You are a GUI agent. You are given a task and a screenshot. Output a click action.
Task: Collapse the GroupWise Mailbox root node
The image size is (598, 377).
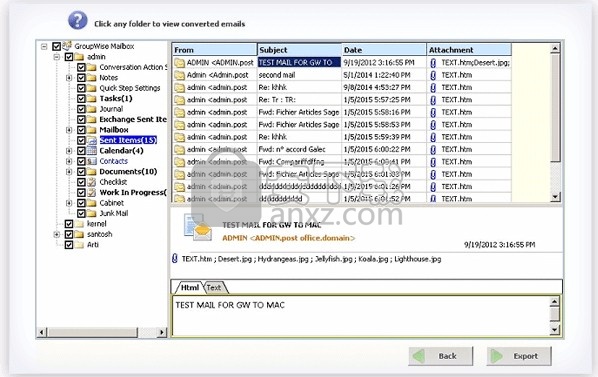(x=44, y=47)
